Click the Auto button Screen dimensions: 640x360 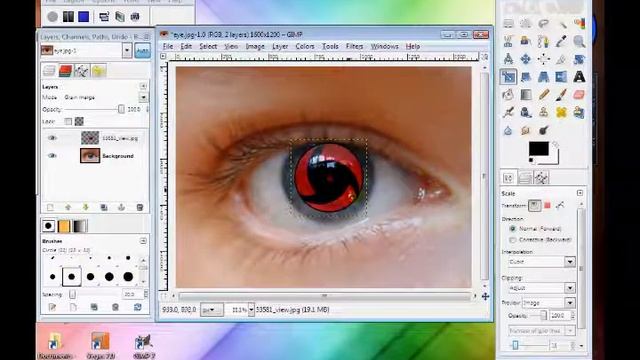pos(142,51)
